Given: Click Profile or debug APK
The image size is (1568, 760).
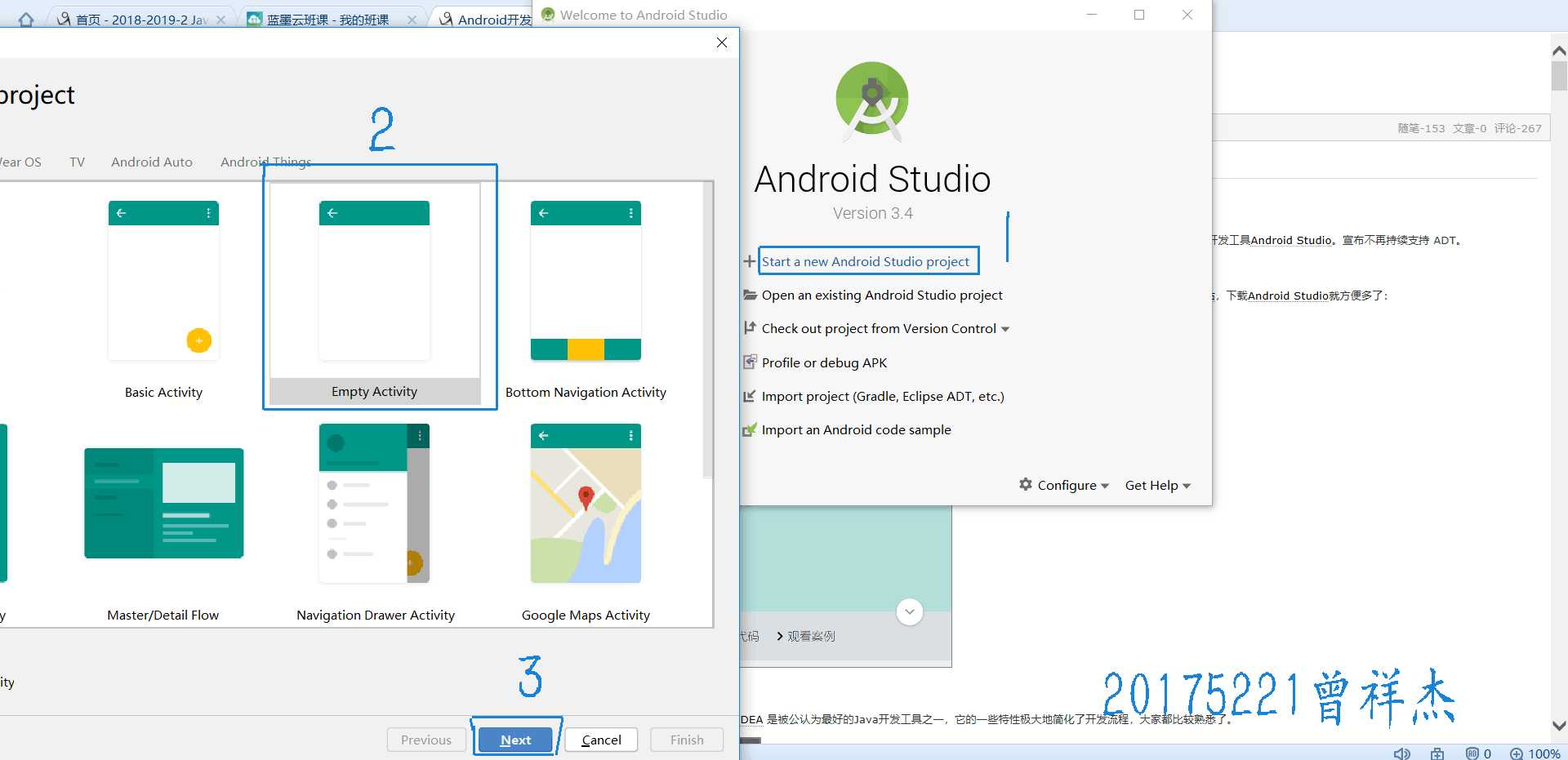Looking at the screenshot, I should click(x=824, y=362).
